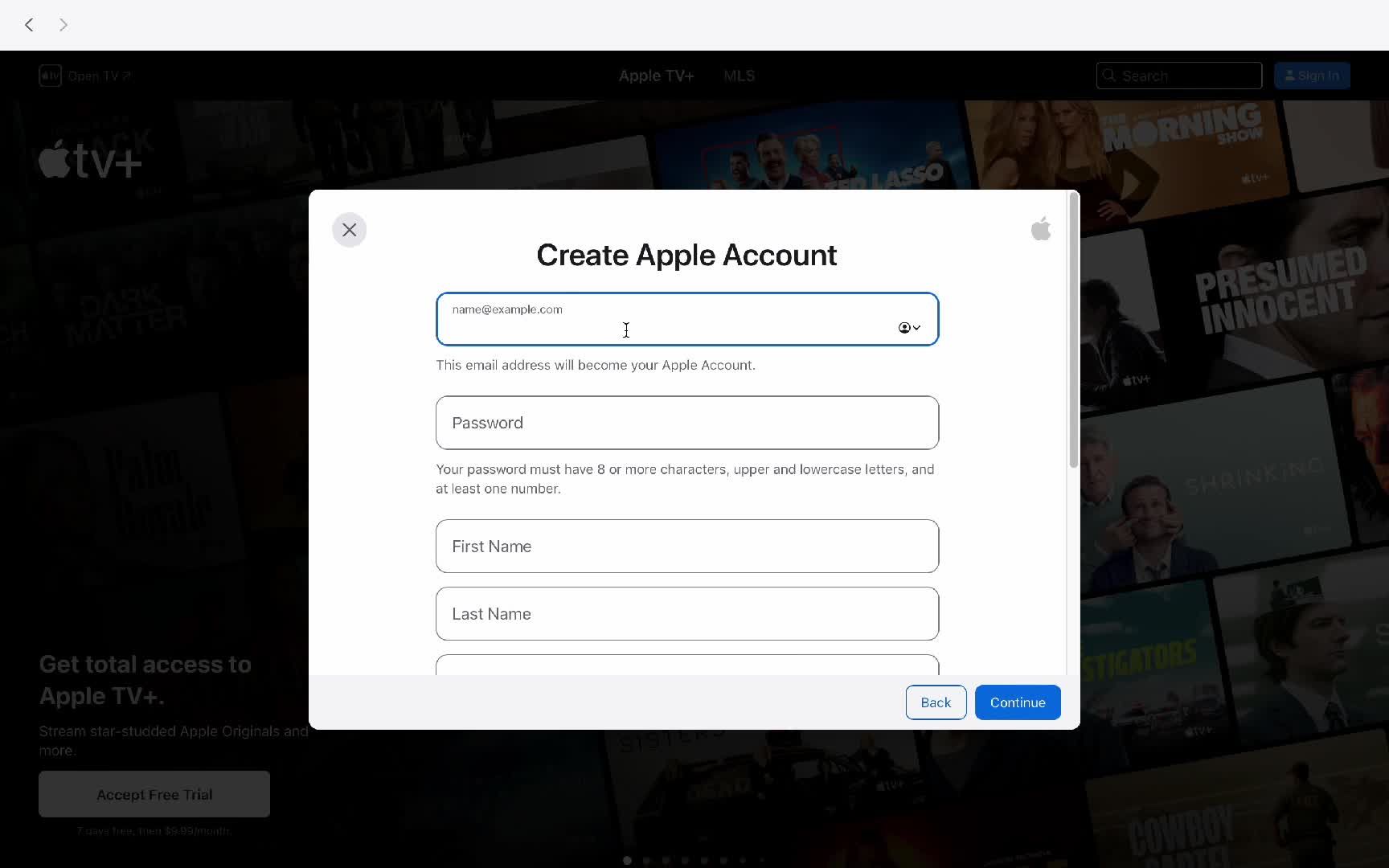Click the Continue button
This screenshot has width=1389, height=868.
tap(1018, 702)
